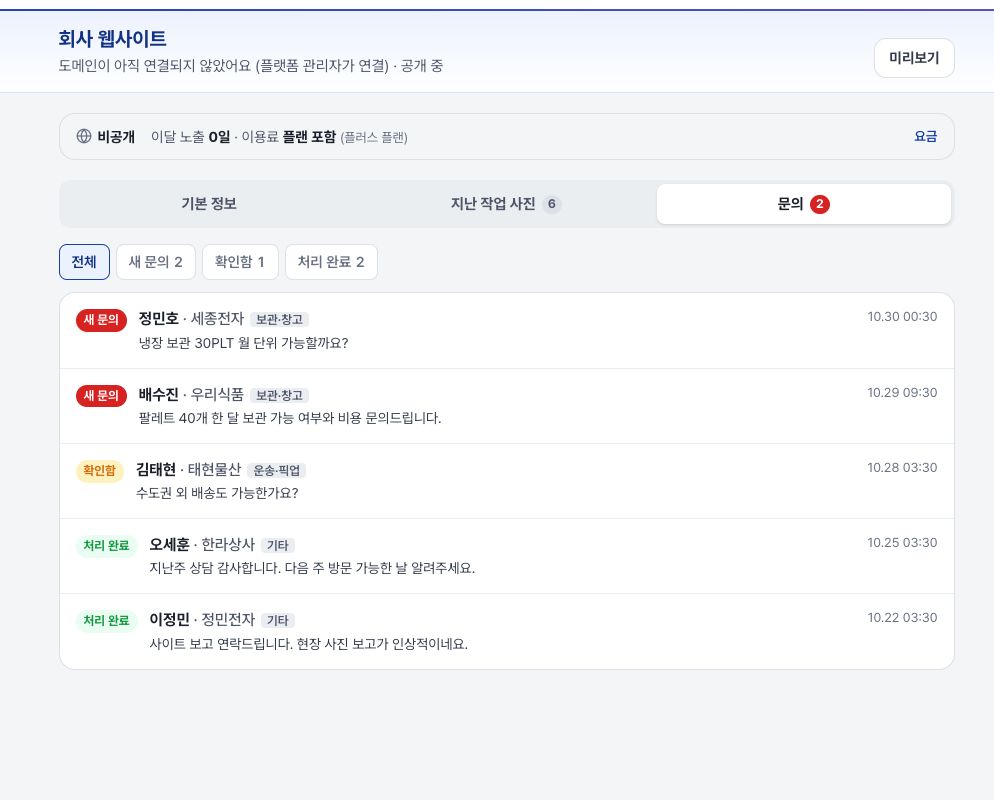The width and height of the screenshot is (994, 800).
Task: Click the 새 문의 badge on 정민호's row
Action: (x=101, y=319)
